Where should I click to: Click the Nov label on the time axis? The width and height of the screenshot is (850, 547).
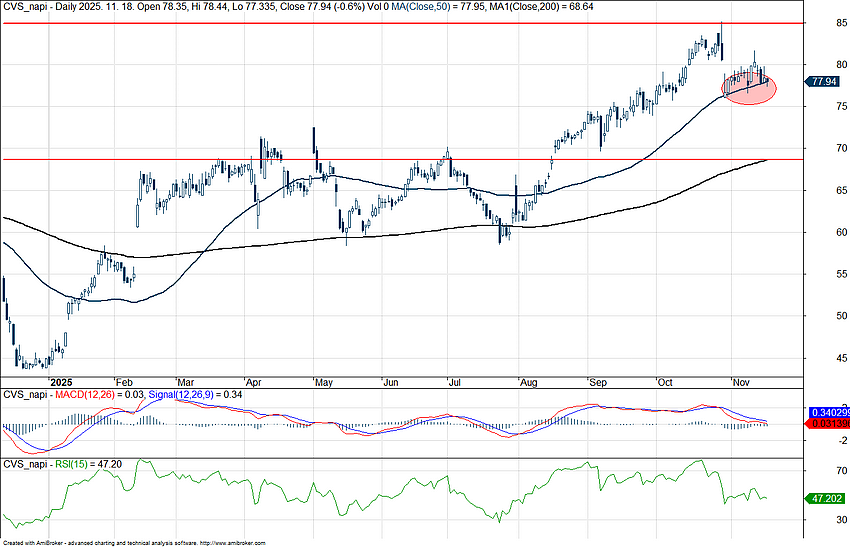coord(741,382)
